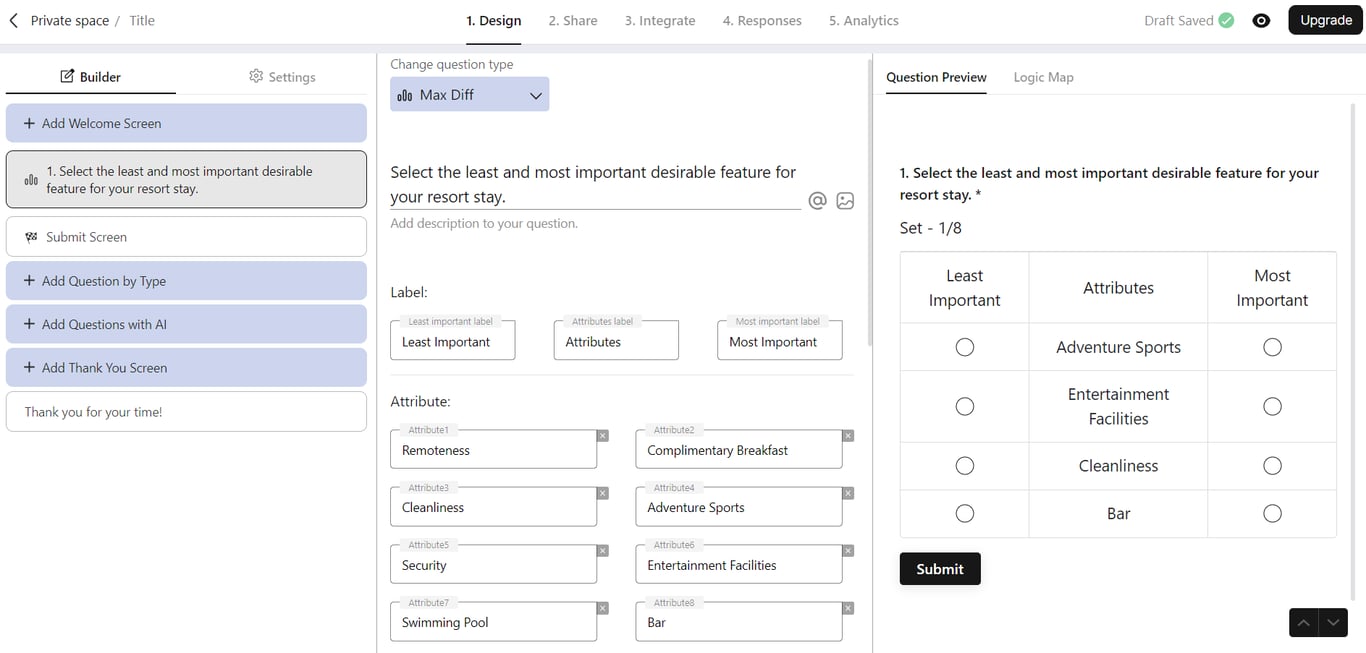Click the up arrow navigation button
The height and width of the screenshot is (653, 1366).
[1304, 622]
